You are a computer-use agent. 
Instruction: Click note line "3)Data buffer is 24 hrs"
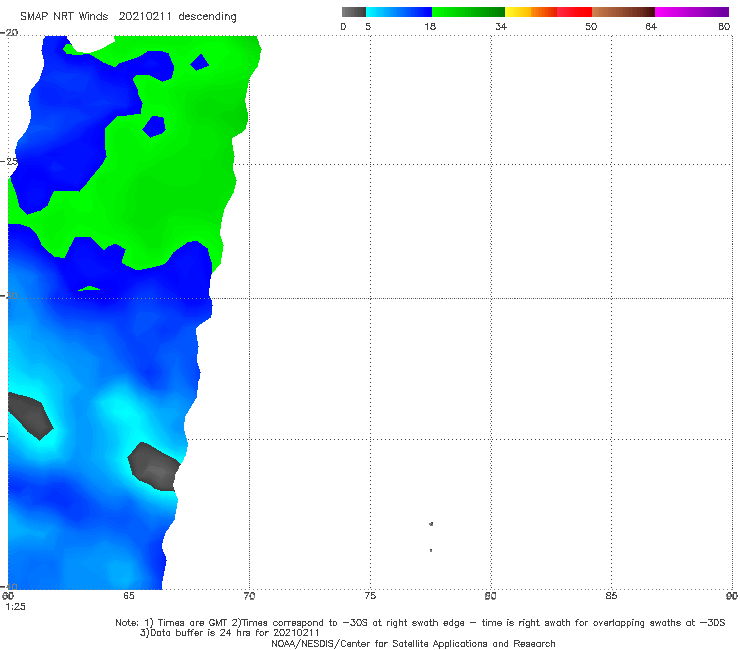click(x=230, y=633)
